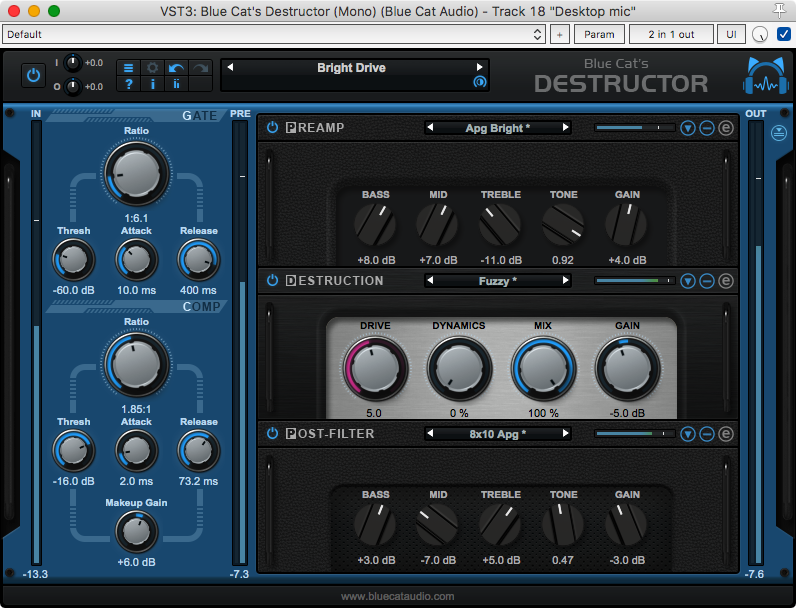Click the Destruction Gain value -5.0 dB
The image size is (796, 608).
coord(627,413)
